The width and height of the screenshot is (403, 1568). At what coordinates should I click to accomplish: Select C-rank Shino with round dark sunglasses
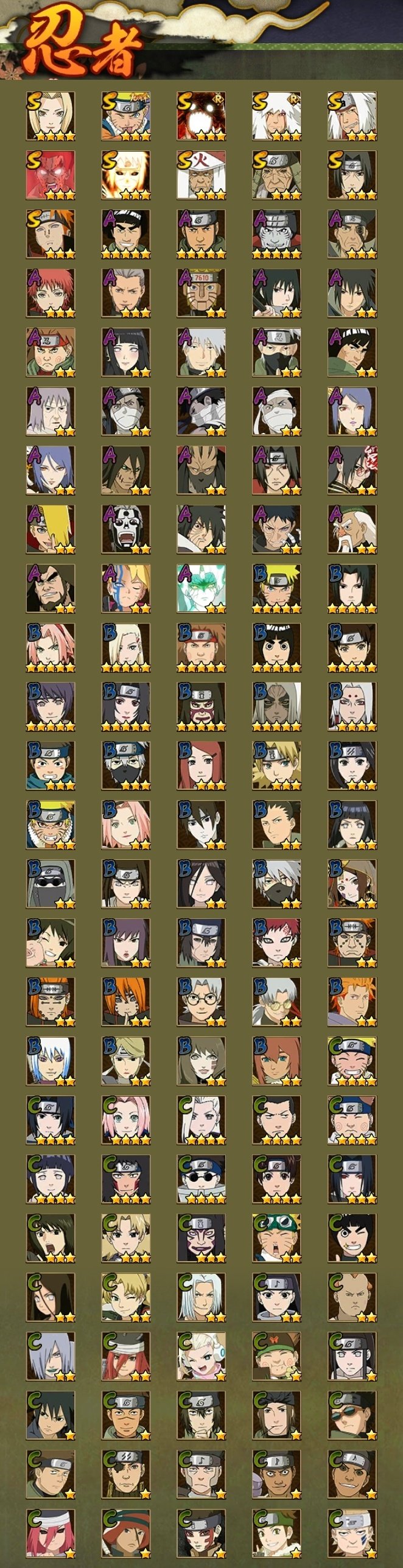point(201,1180)
